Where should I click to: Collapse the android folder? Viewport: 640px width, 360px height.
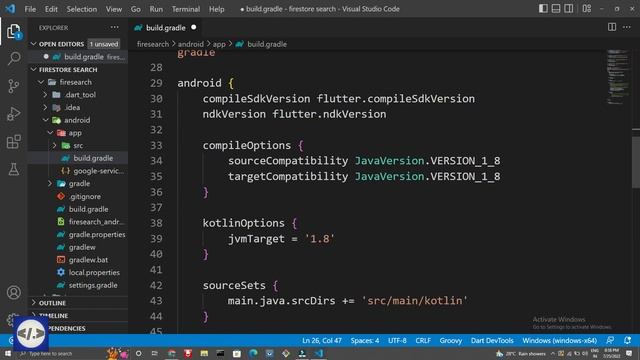(x=45, y=120)
